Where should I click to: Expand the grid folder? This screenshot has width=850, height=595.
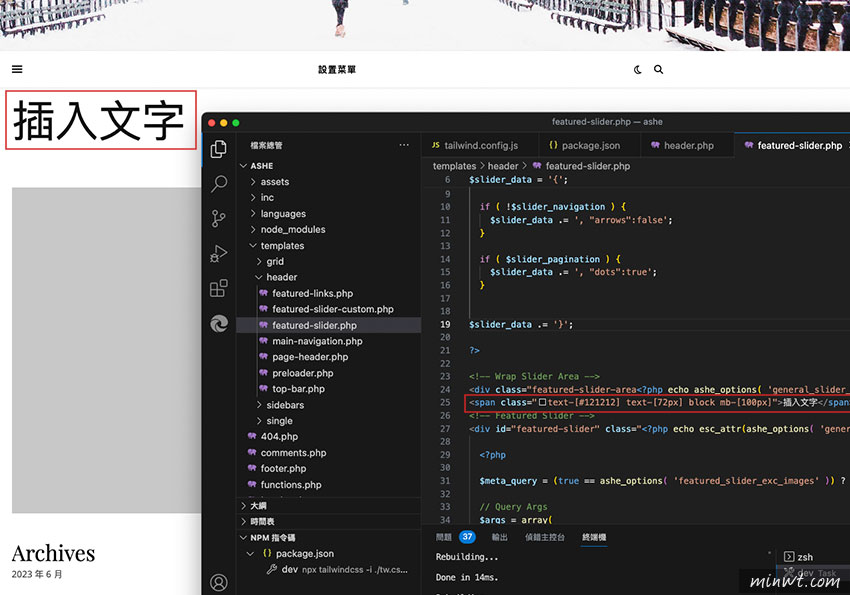tap(329, 261)
